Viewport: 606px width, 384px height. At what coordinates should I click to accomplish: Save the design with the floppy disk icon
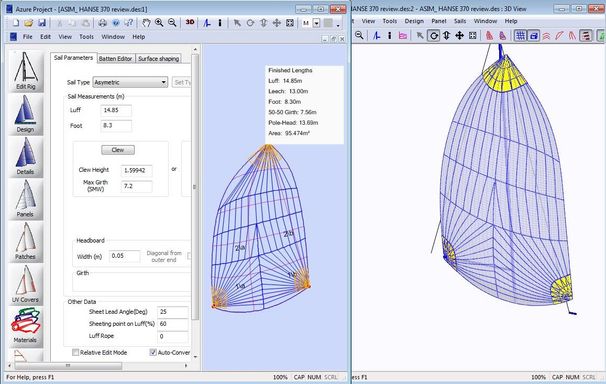pyautogui.click(x=42, y=23)
